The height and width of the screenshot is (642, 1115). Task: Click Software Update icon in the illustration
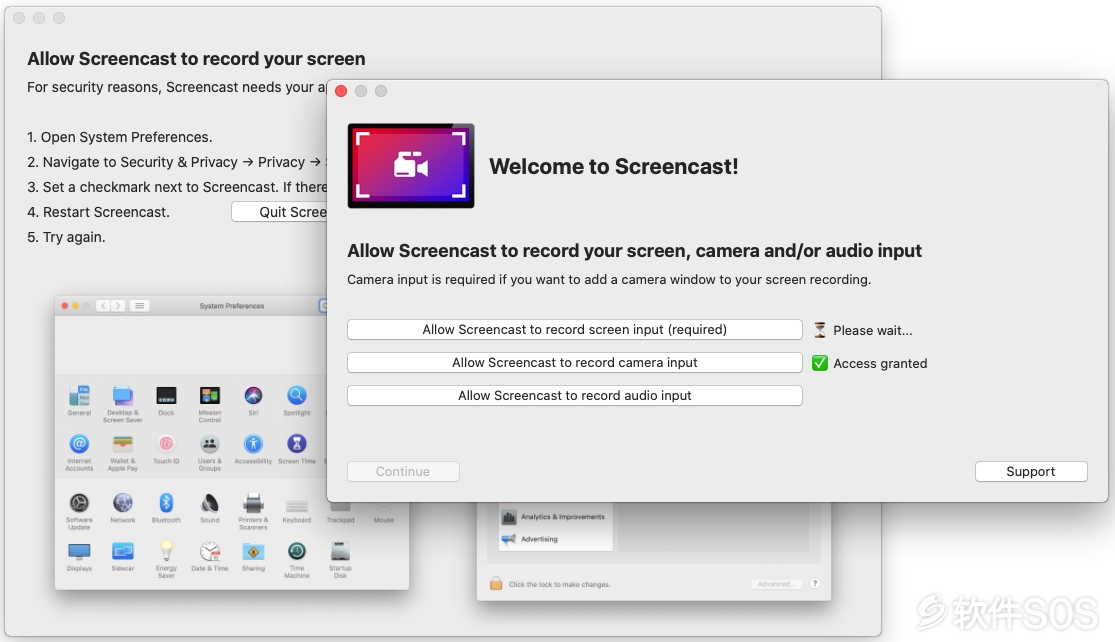tap(79, 503)
